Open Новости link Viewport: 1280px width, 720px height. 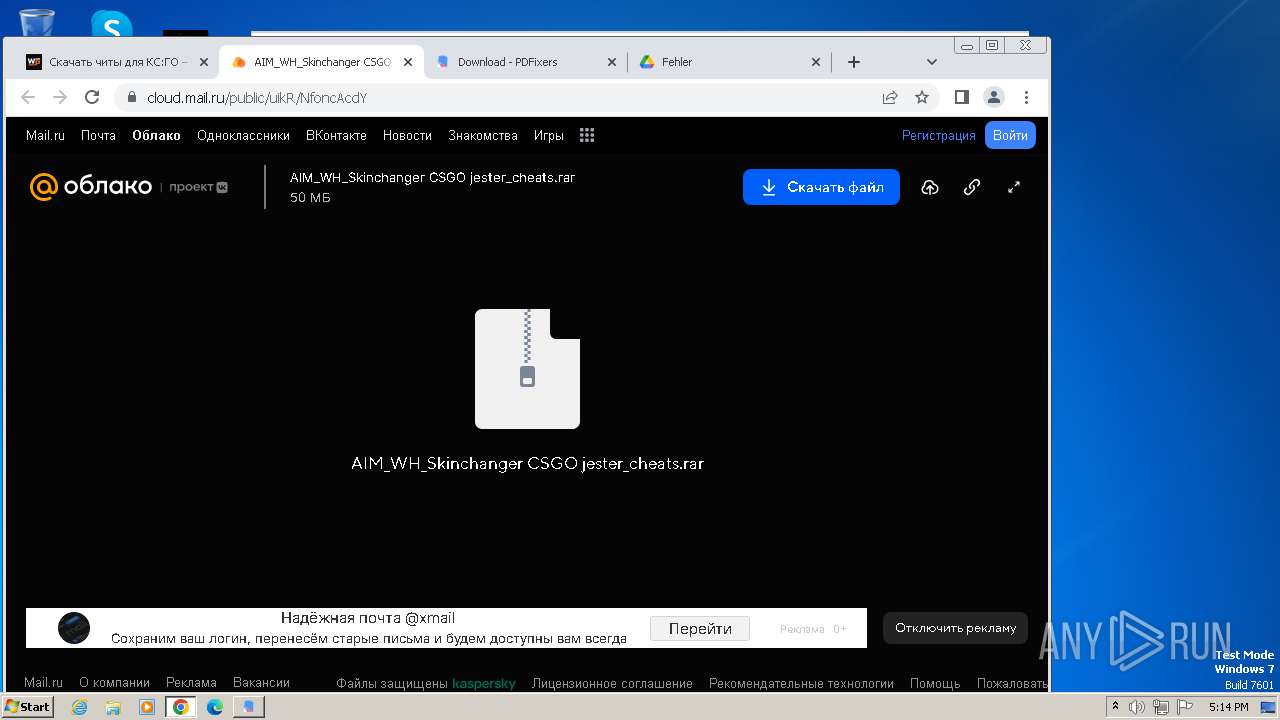tap(407, 135)
